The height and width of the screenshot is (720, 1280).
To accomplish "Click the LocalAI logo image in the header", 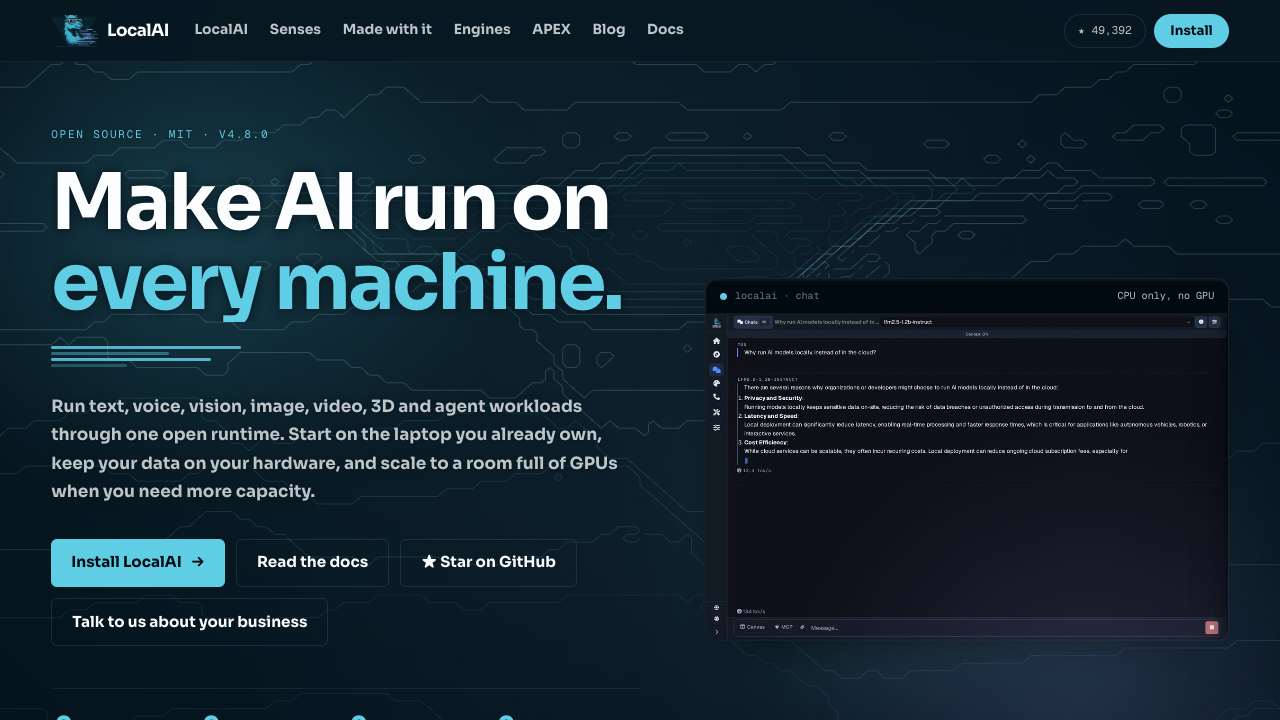I will [76, 30].
